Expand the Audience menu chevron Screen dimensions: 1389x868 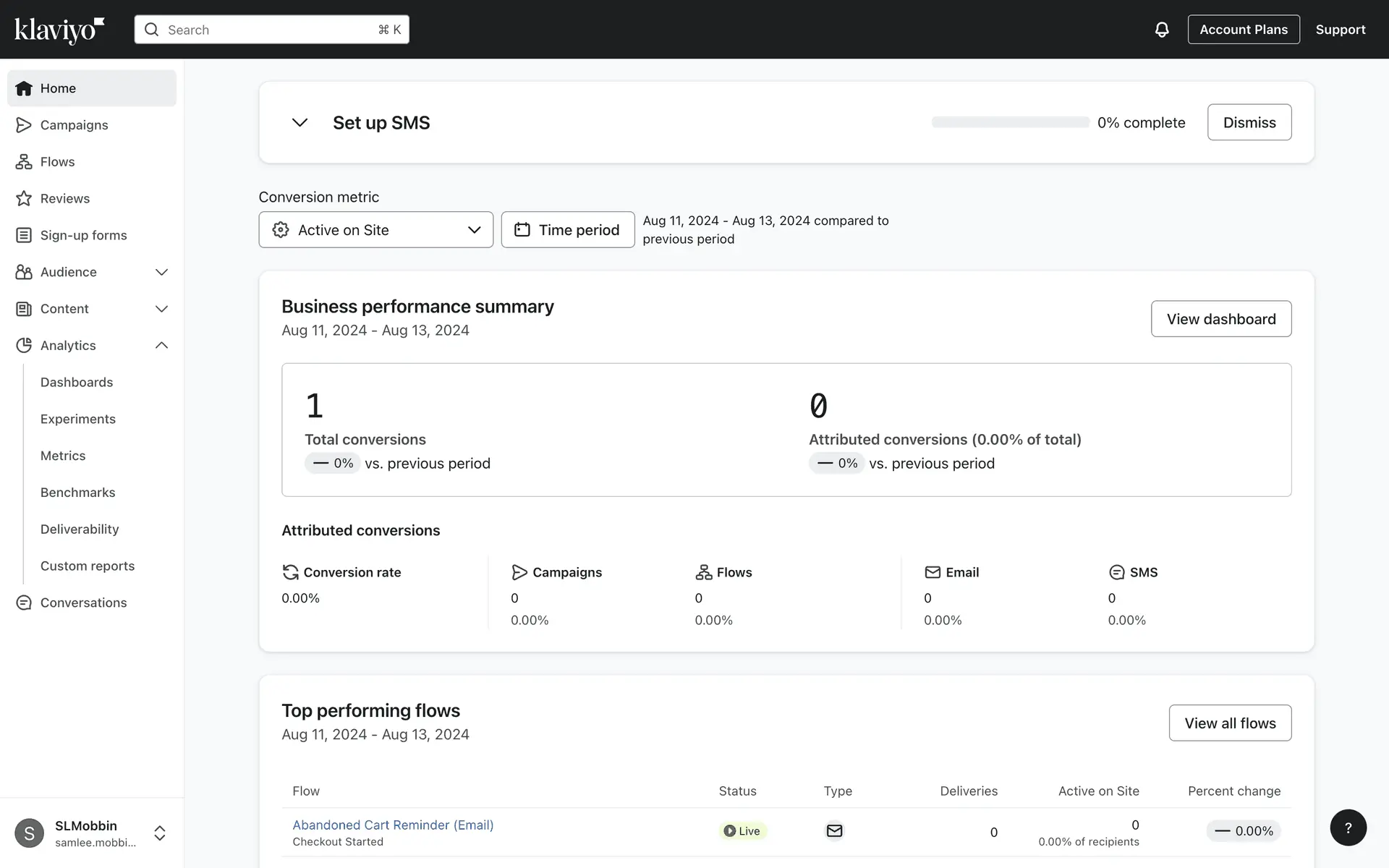click(x=161, y=272)
